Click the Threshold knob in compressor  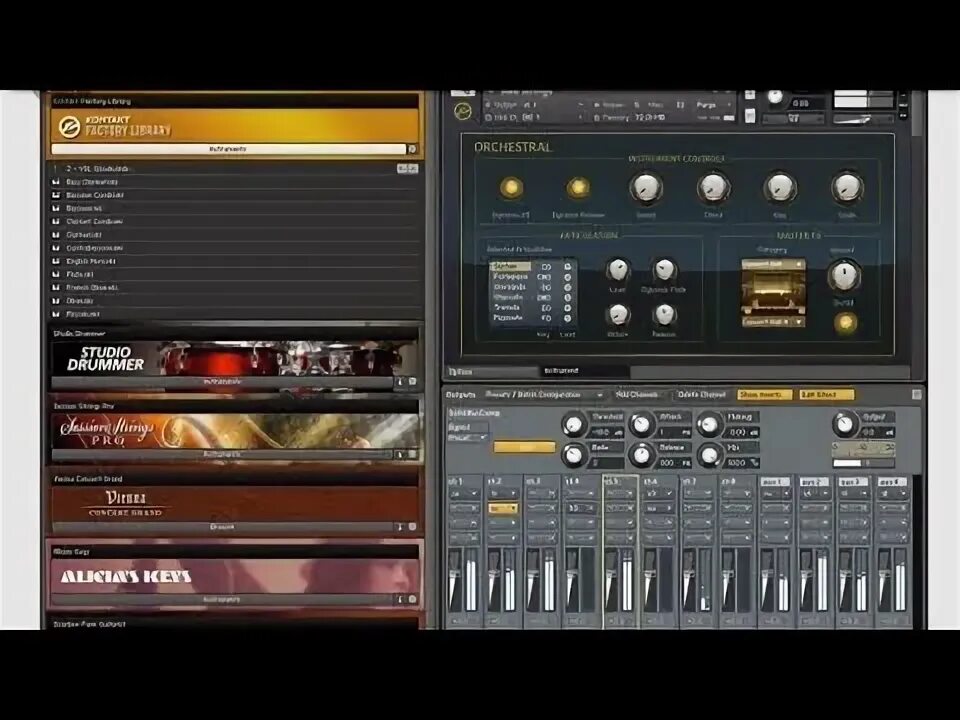(574, 424)
